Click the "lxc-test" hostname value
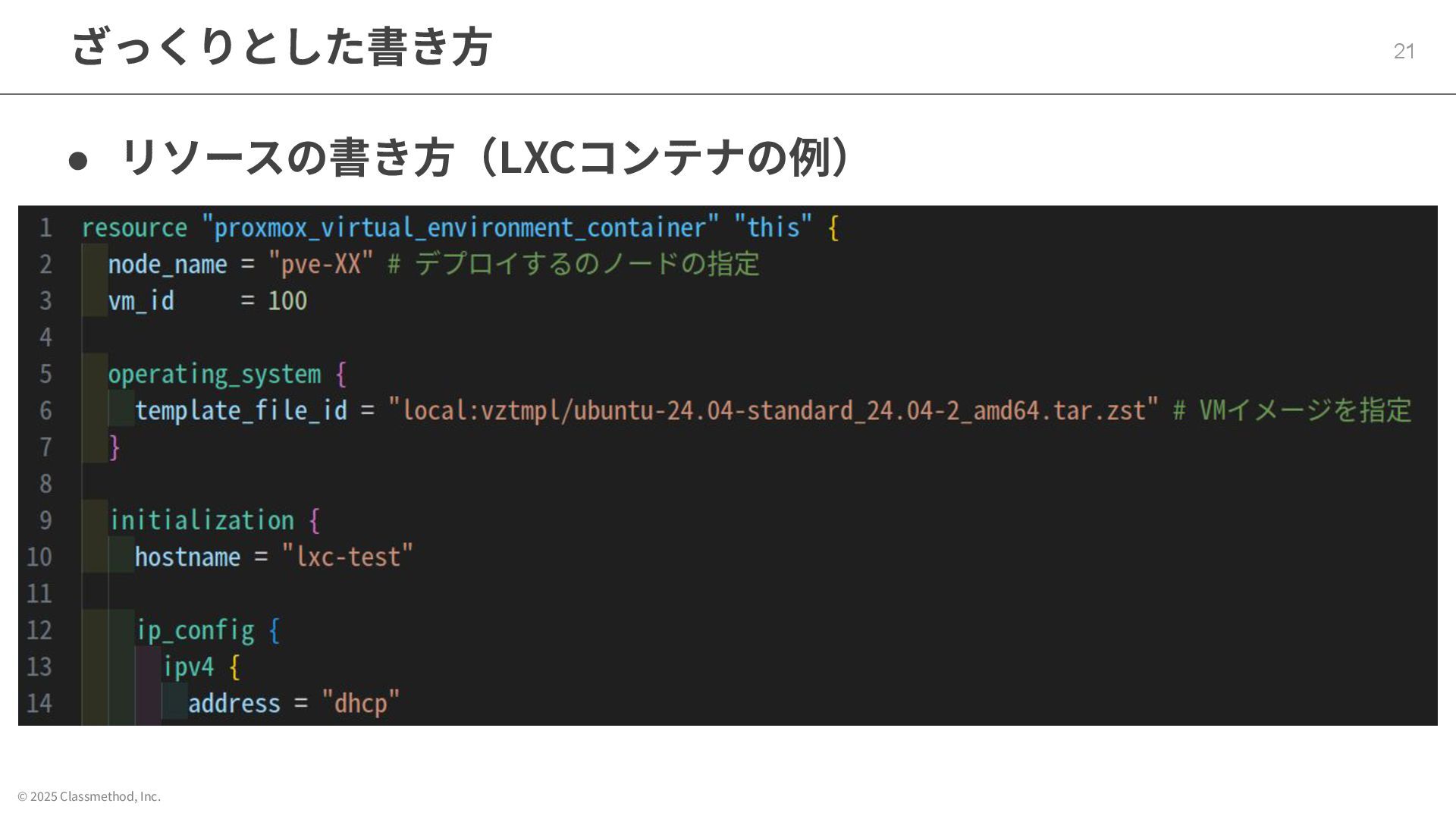This screenshot has height=819, width=1456. [x=347, y=557]
